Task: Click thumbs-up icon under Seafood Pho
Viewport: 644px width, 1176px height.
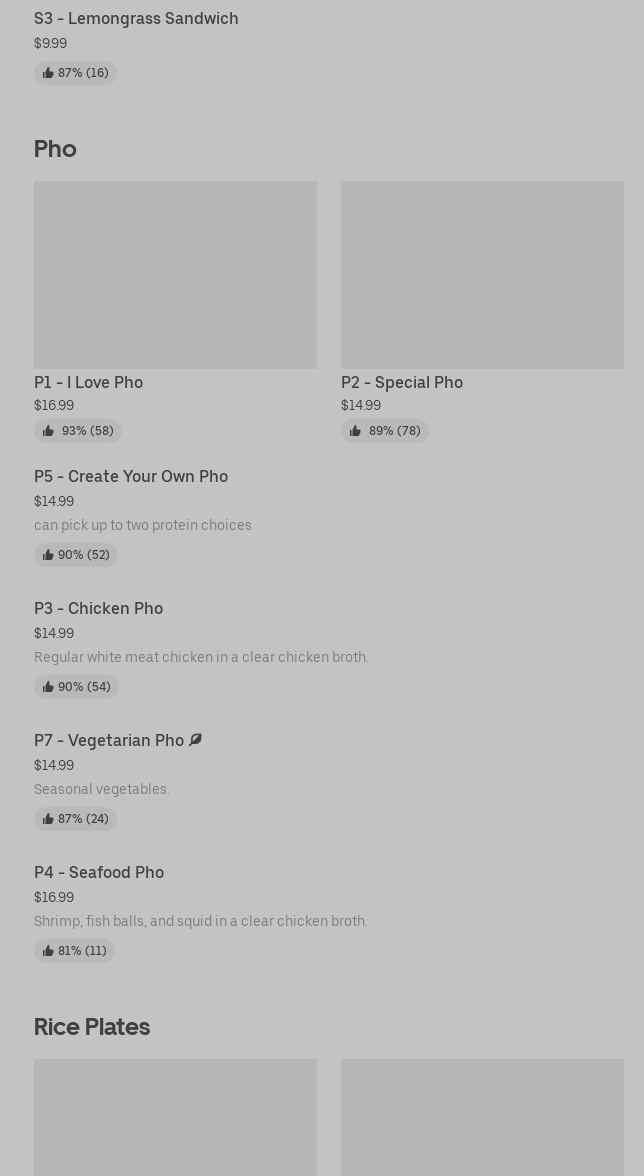Action: click(x=48, y=951)
